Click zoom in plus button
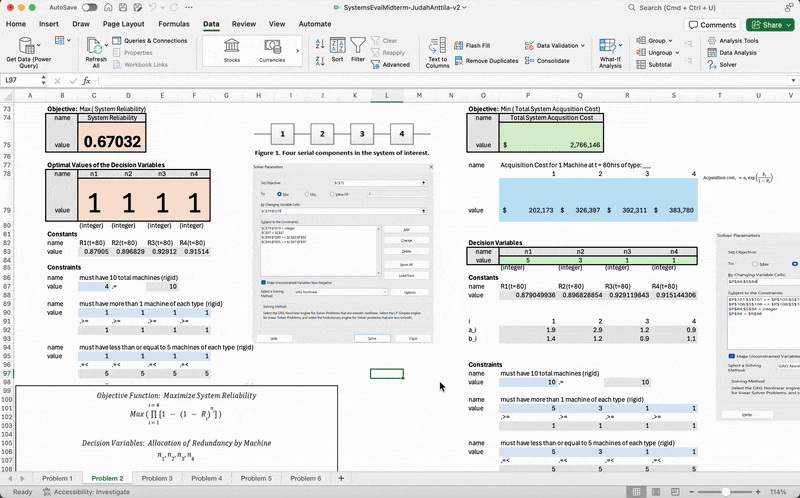 (x=758, y=492)
